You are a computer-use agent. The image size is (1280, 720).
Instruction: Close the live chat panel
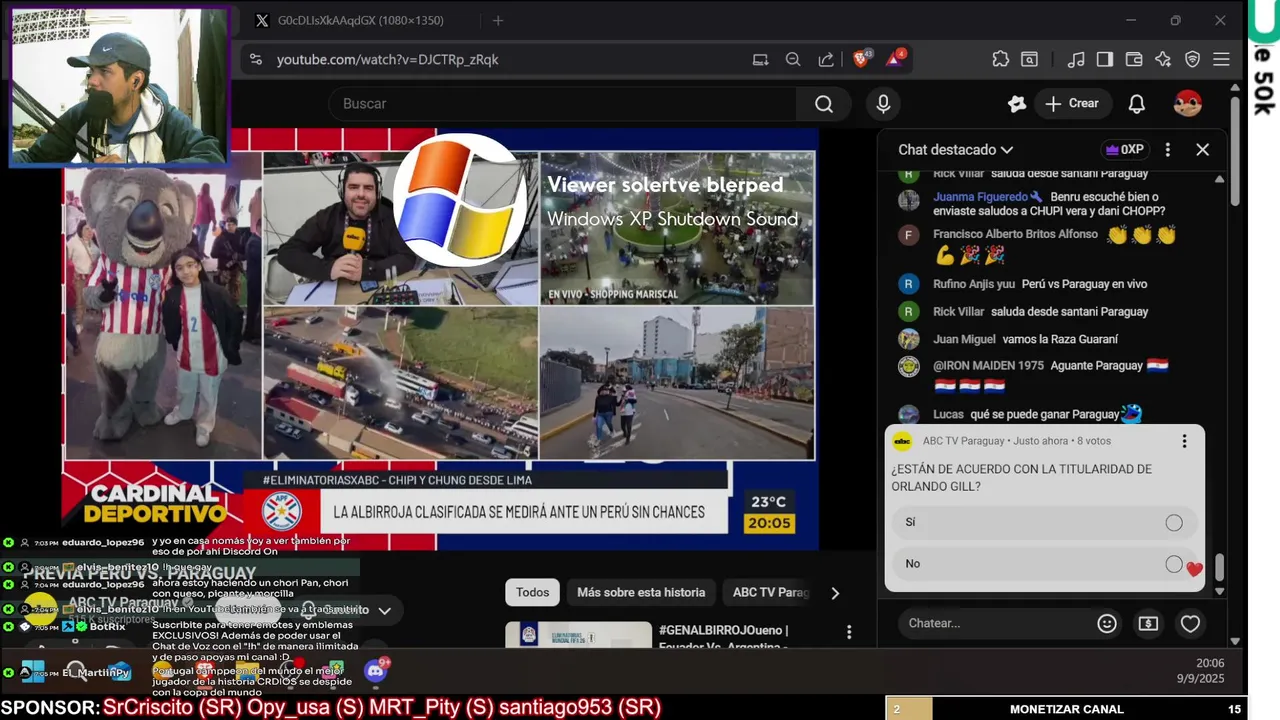[x=1203, y=150]
